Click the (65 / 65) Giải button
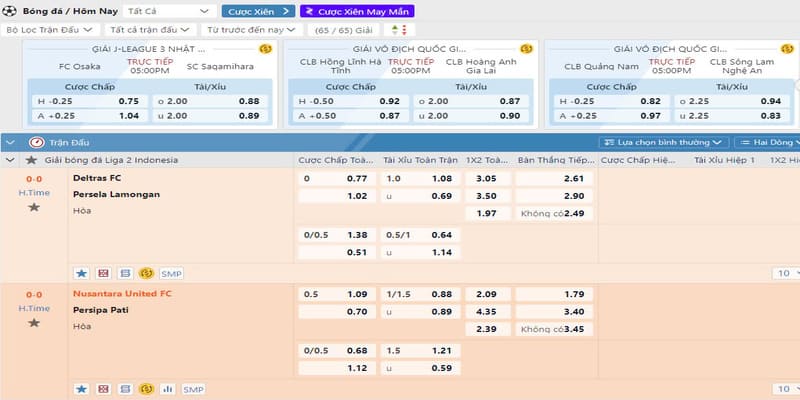This screenshot has height=400, width=800. pyautogui.click(x=344, y=30)
